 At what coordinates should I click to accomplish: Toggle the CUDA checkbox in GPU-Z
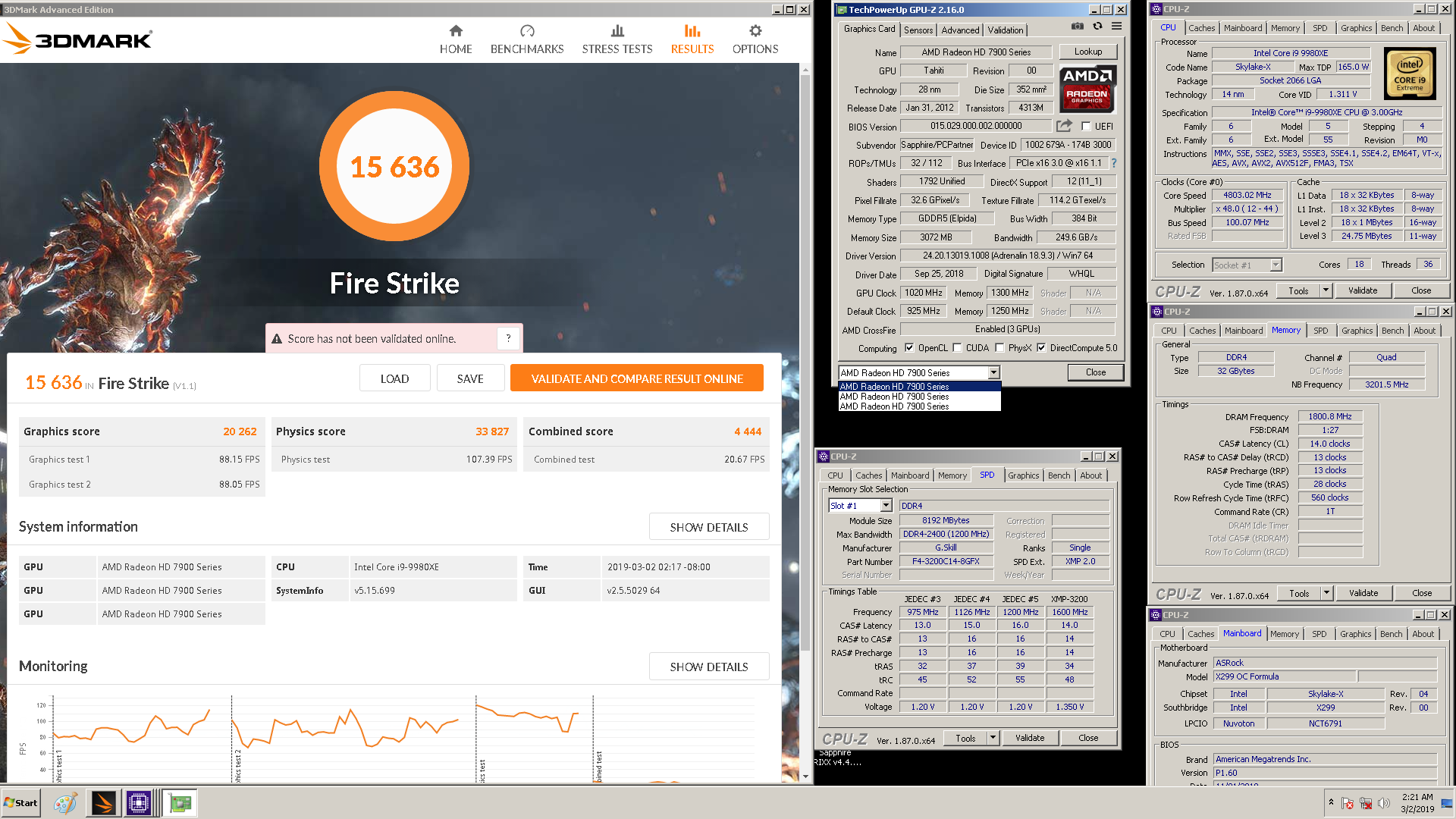tap(957, 348)
